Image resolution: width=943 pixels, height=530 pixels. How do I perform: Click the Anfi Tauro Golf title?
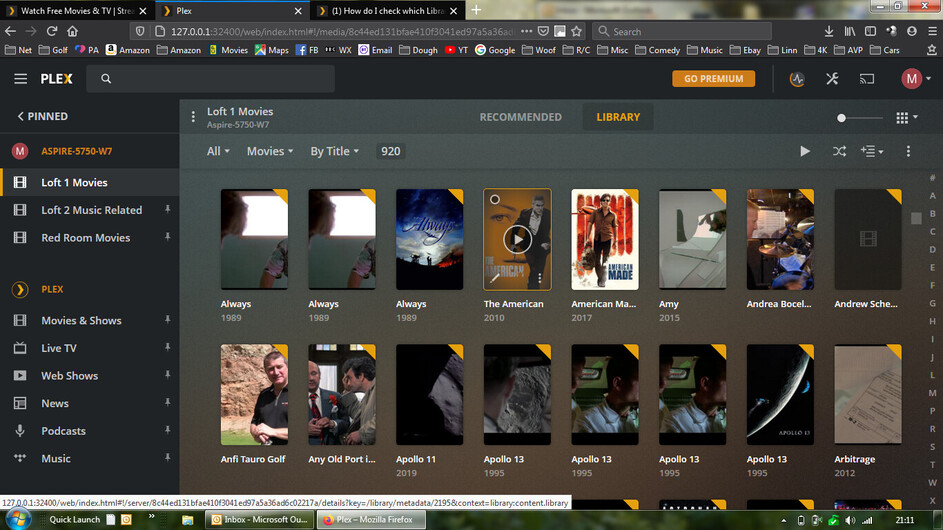[253, 459]
